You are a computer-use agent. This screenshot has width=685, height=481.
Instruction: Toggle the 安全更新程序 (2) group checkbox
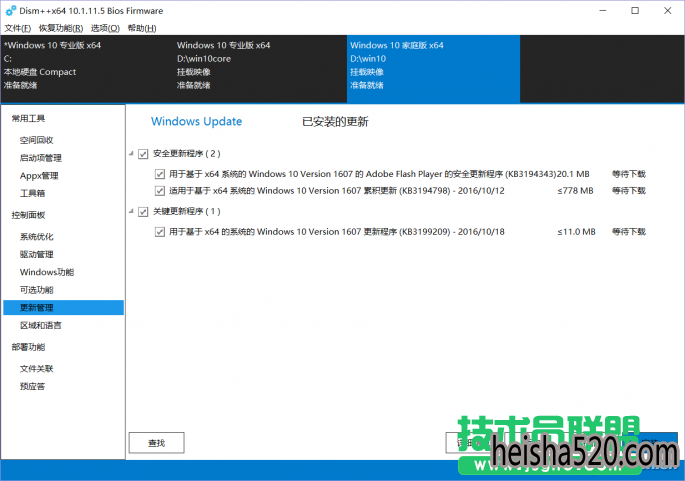(143, 154)
